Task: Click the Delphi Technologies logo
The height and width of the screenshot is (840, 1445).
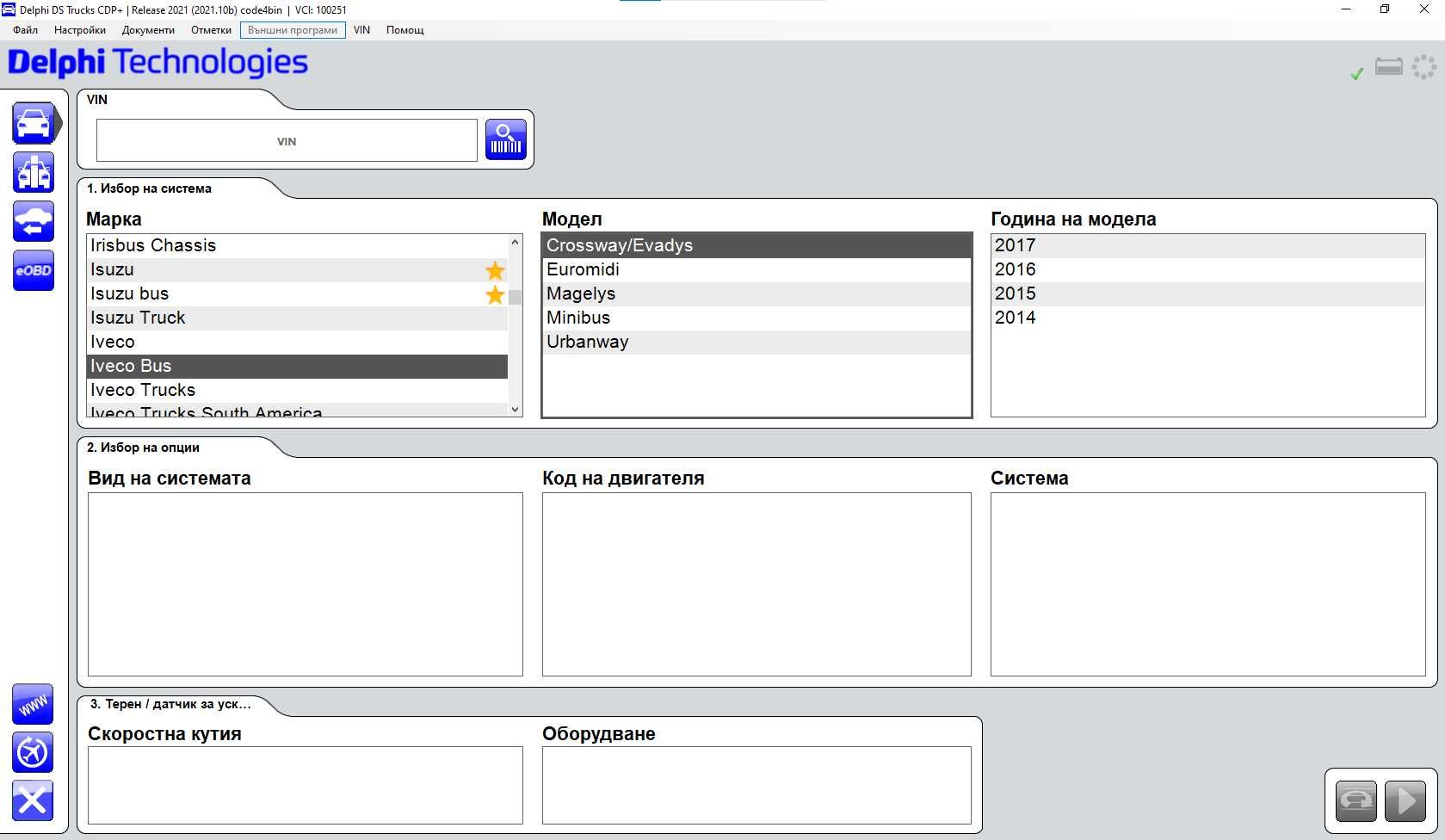Action: pos(157,63)
